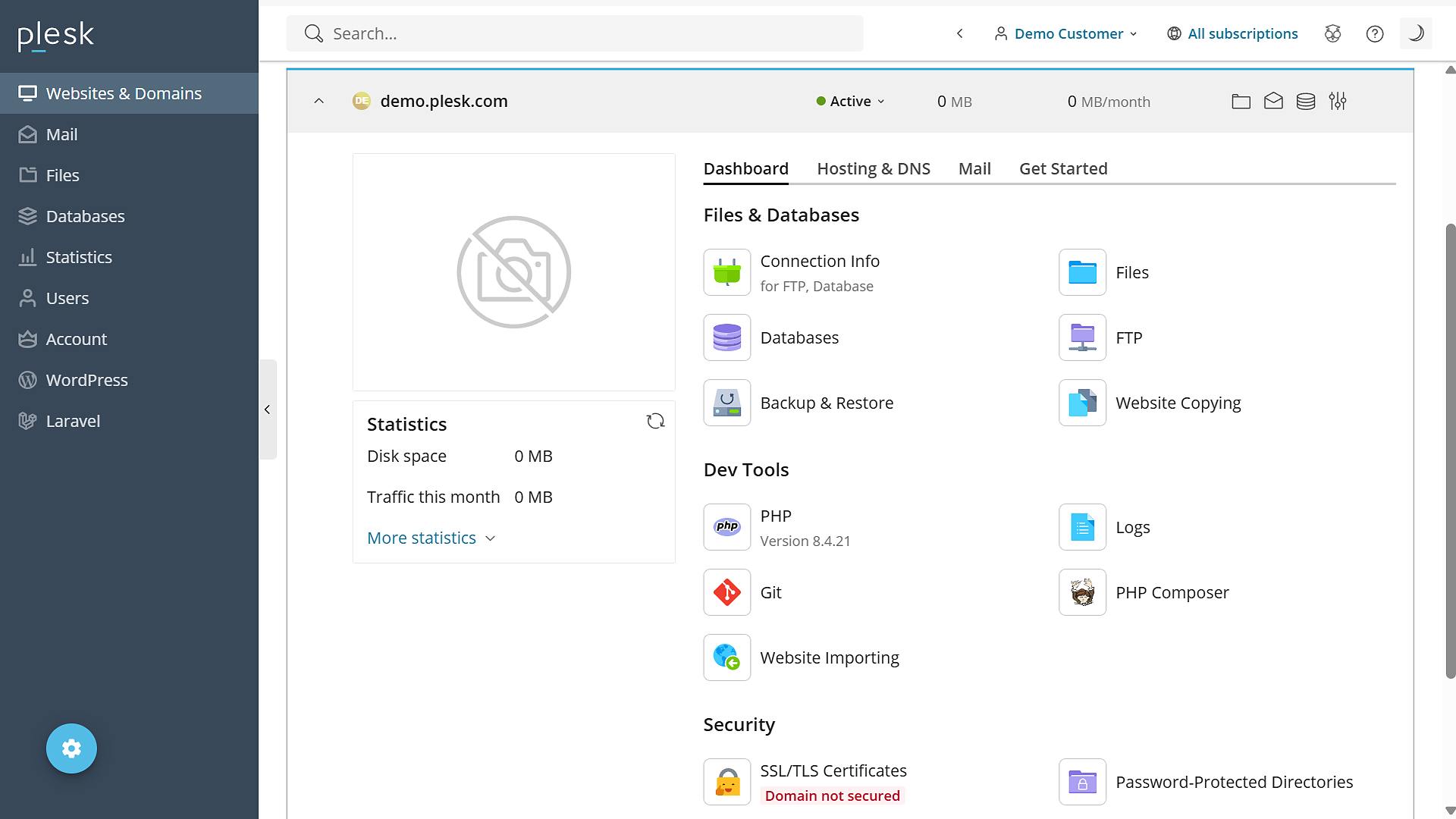This screenshot has height=819, width=1456.
Task: Switch to the Mail tab of the domain
Action: [x=974, y=168]
